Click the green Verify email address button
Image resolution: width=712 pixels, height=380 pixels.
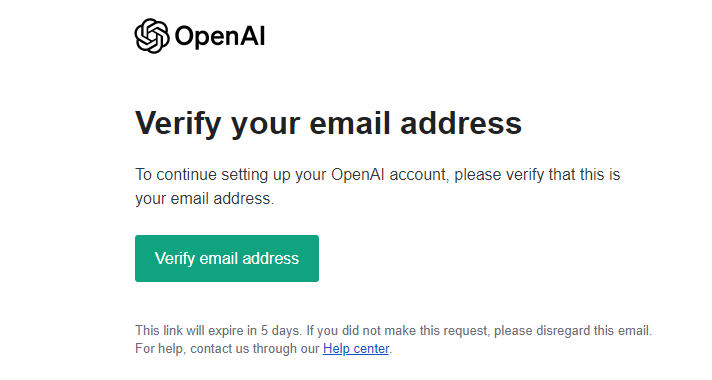coord(227,258)
